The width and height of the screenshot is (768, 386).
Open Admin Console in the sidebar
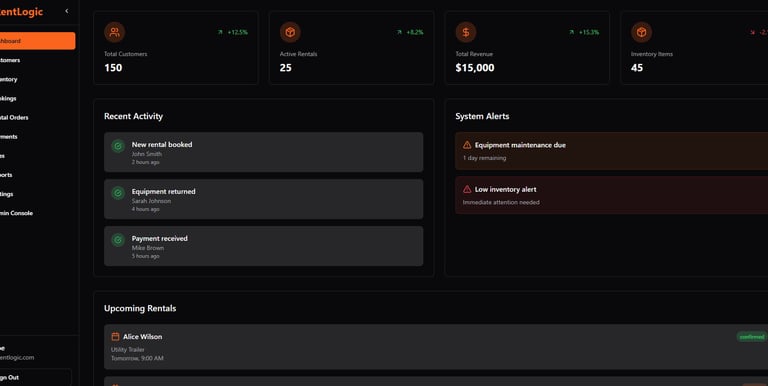point(37,213)
